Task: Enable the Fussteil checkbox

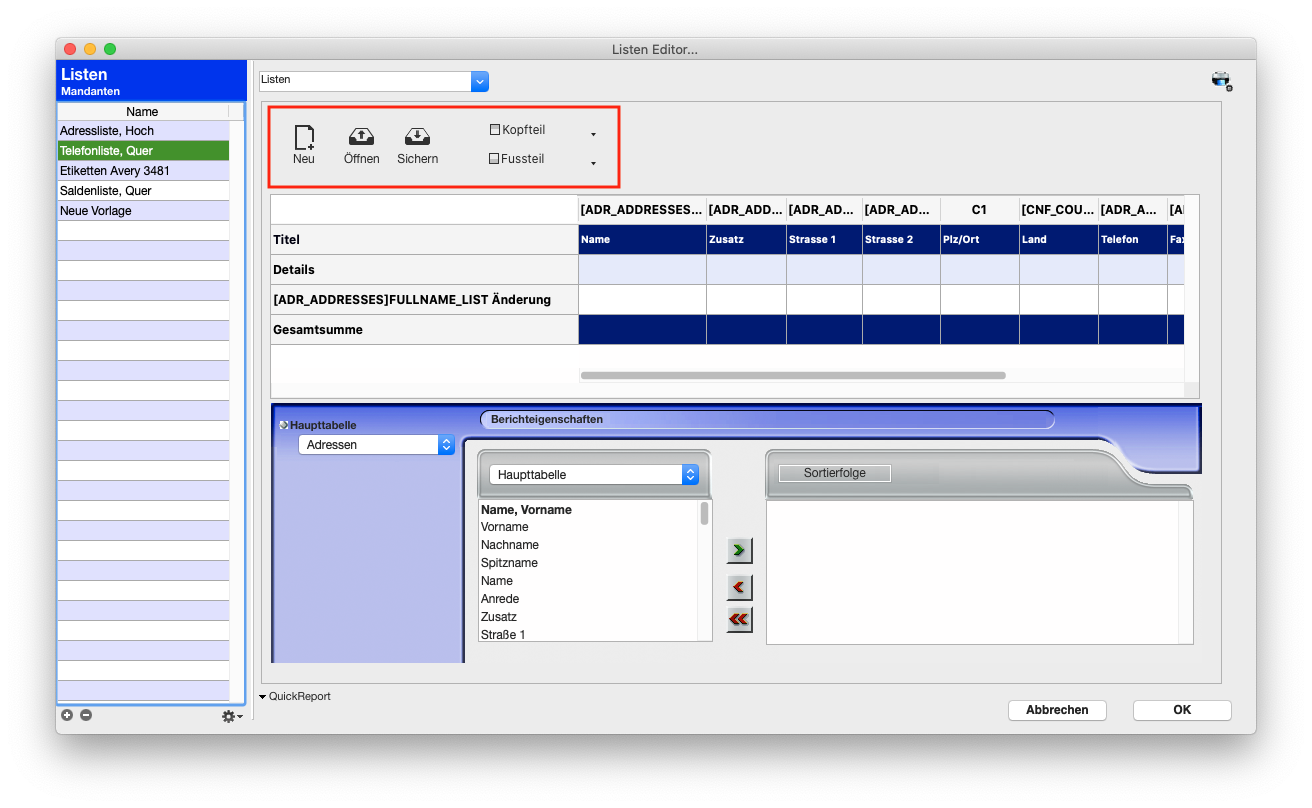Action: pyautogui.click(x=494, y=159)
